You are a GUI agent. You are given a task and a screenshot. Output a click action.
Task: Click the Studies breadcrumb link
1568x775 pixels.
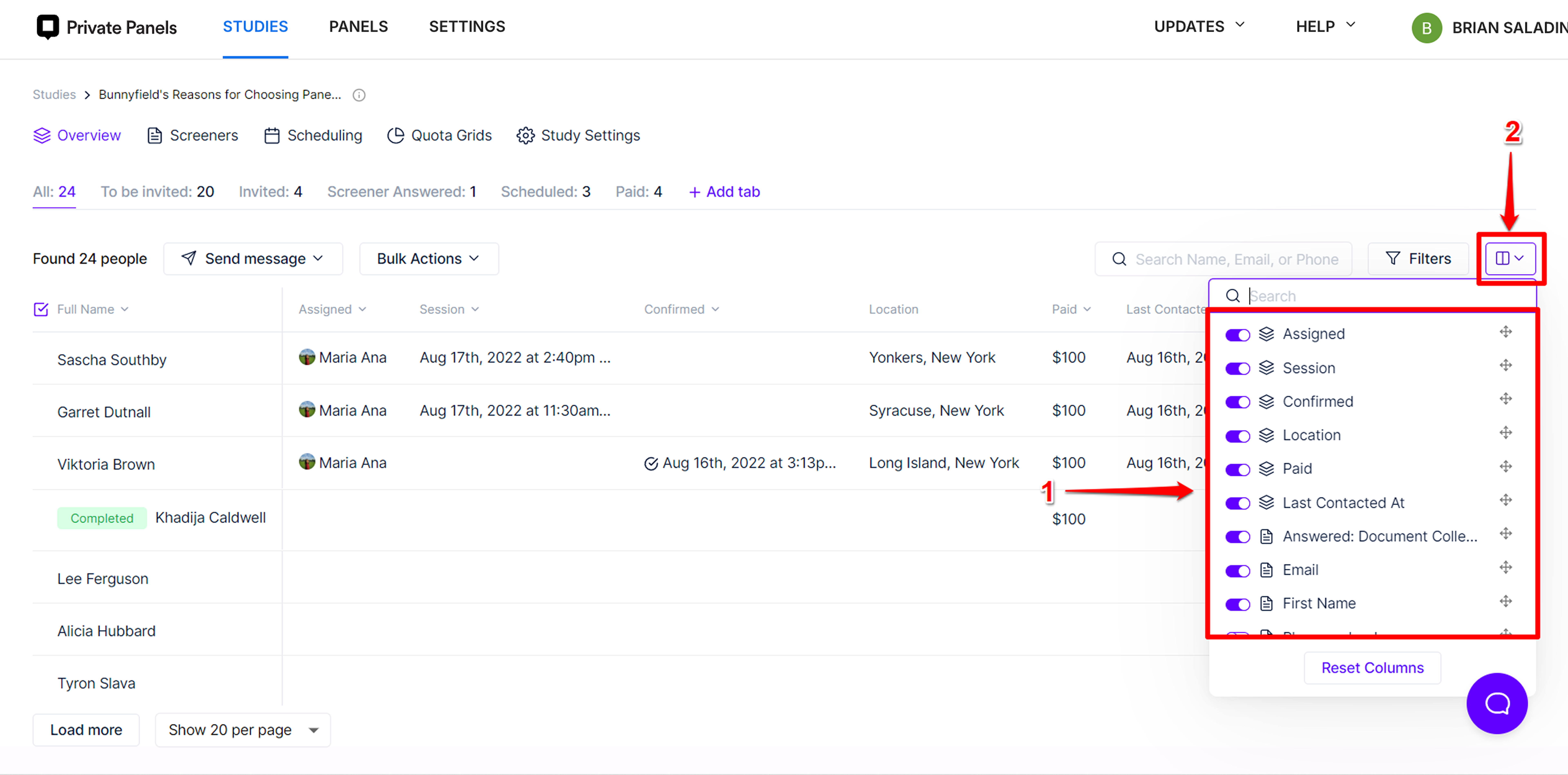point(54,95)
